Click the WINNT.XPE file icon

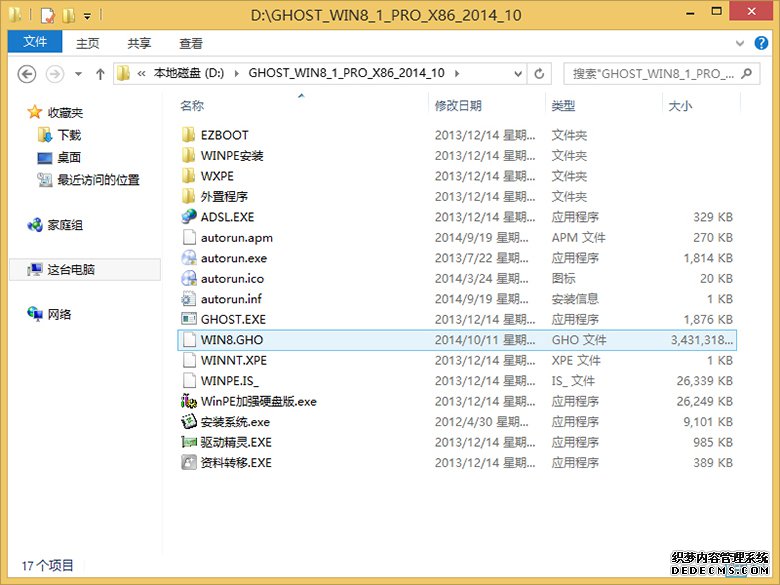189,360
